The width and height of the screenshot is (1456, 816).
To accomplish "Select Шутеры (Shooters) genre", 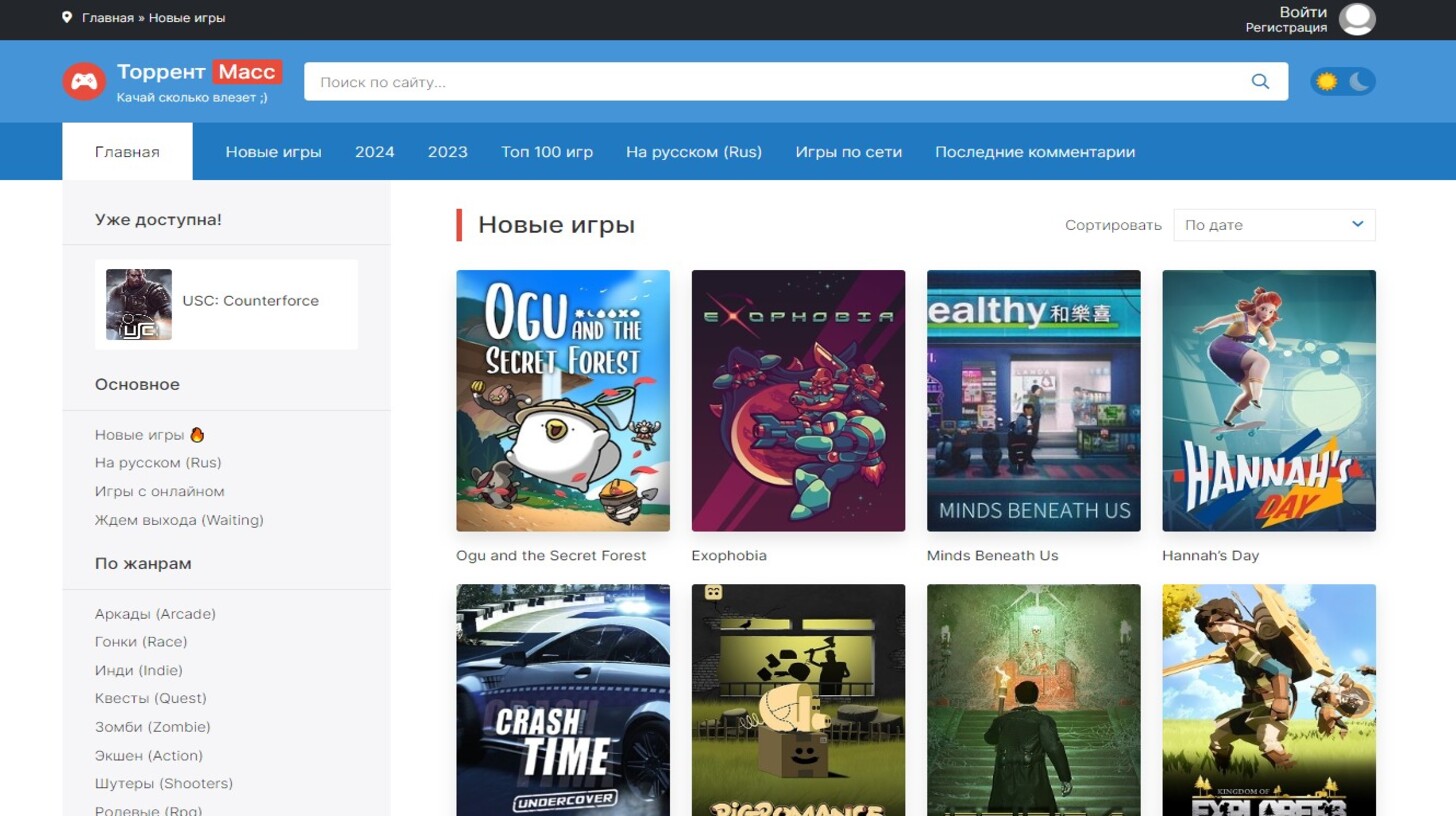I will pos(164,783).
